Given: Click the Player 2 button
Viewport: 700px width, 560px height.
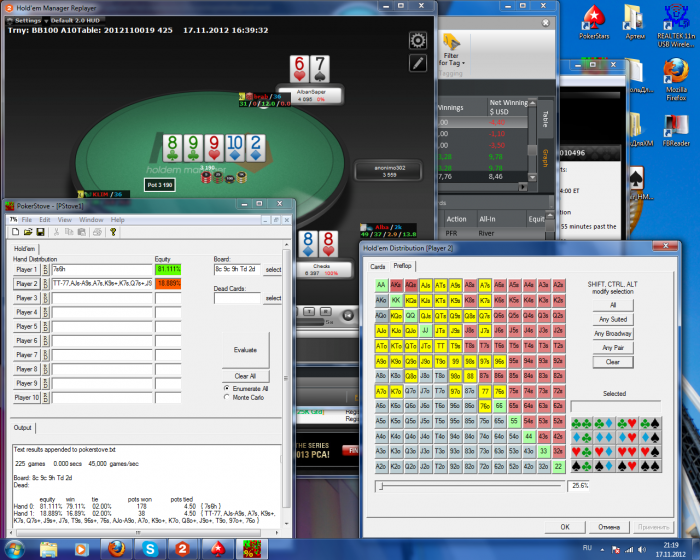Looking at the screenshot, I should coord(26,284).
